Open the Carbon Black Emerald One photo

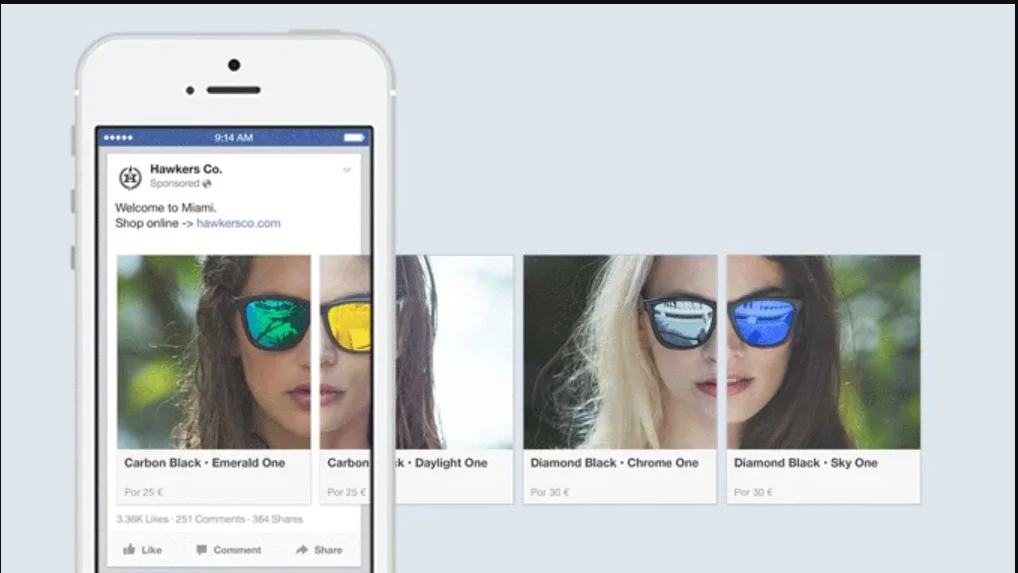point(214,352)
